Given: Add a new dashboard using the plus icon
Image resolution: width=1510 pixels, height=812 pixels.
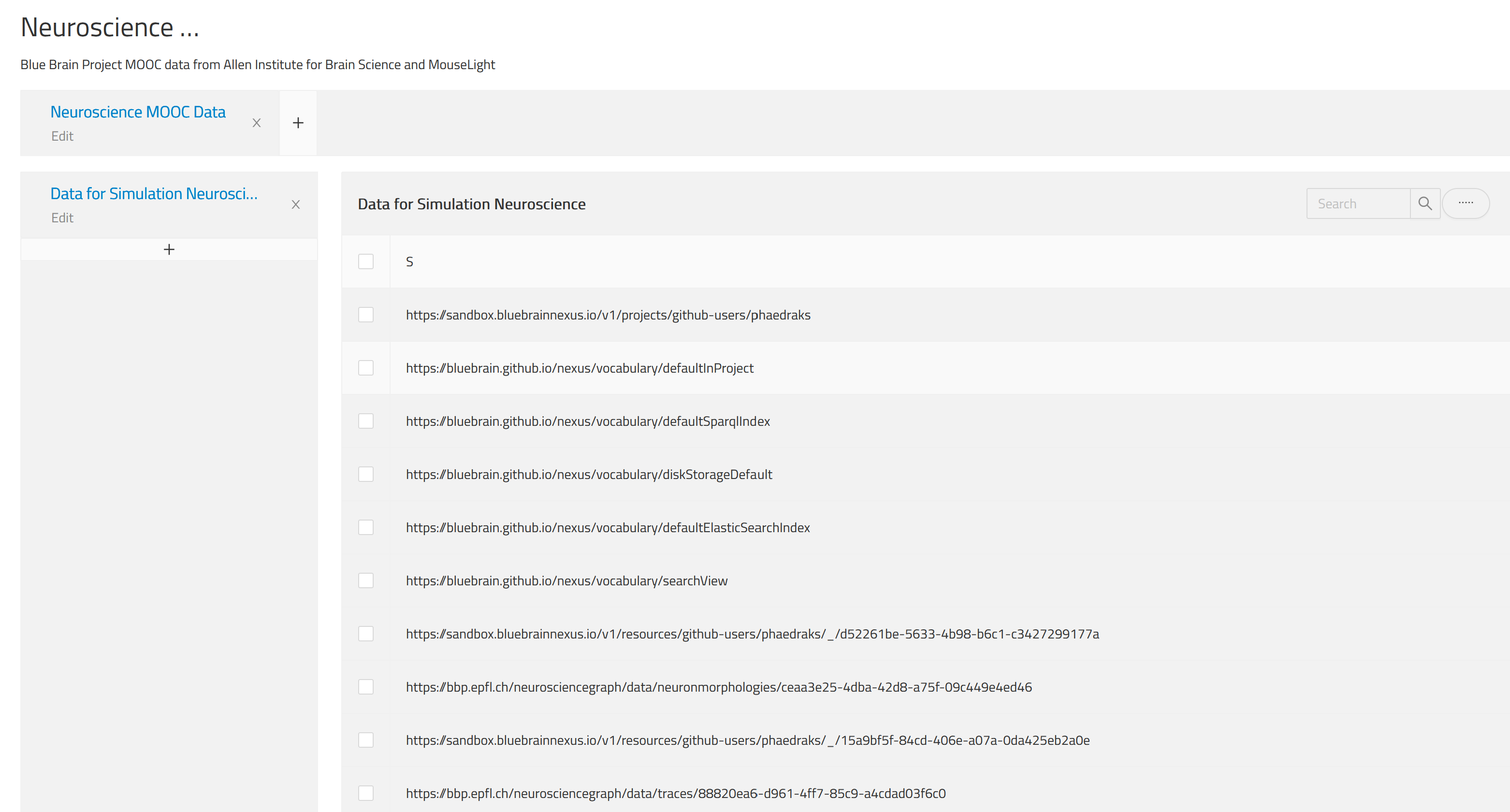Looking at the screenshot, I should (x=169, y=248).
